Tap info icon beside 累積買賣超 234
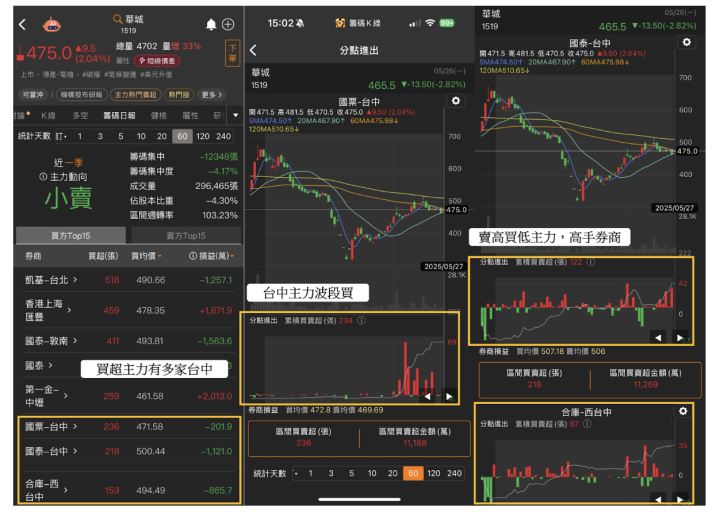Image resolution: width=720 pixels, height=516 pixels. [x=361, y=320]
